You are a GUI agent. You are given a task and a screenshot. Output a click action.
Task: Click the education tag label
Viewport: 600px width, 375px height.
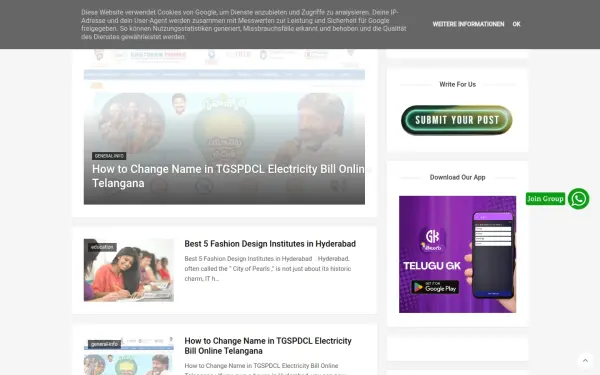tap(102, 247)
